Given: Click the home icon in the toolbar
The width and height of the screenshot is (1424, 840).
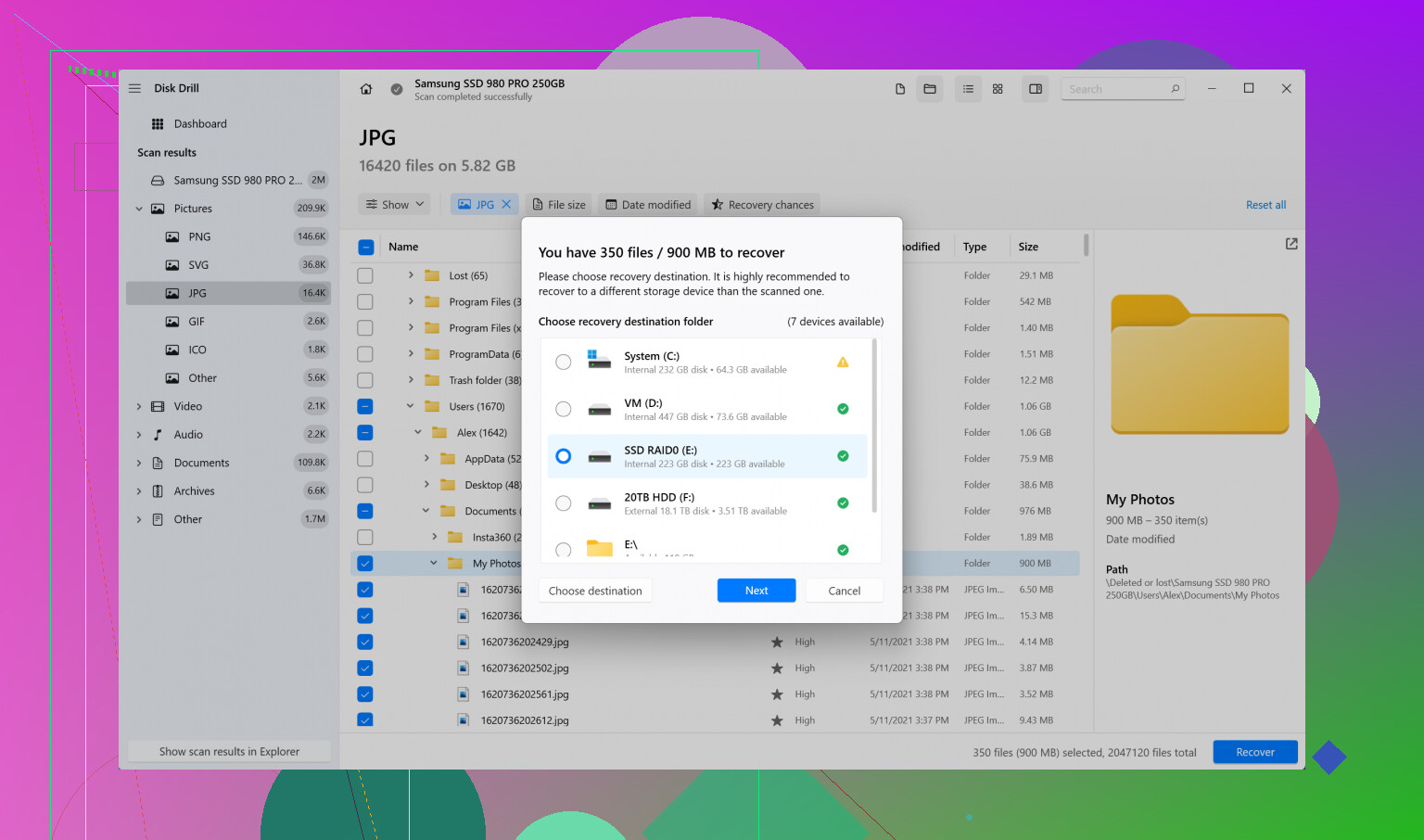Looking at the screenshot, I should [x=366, y=89].
